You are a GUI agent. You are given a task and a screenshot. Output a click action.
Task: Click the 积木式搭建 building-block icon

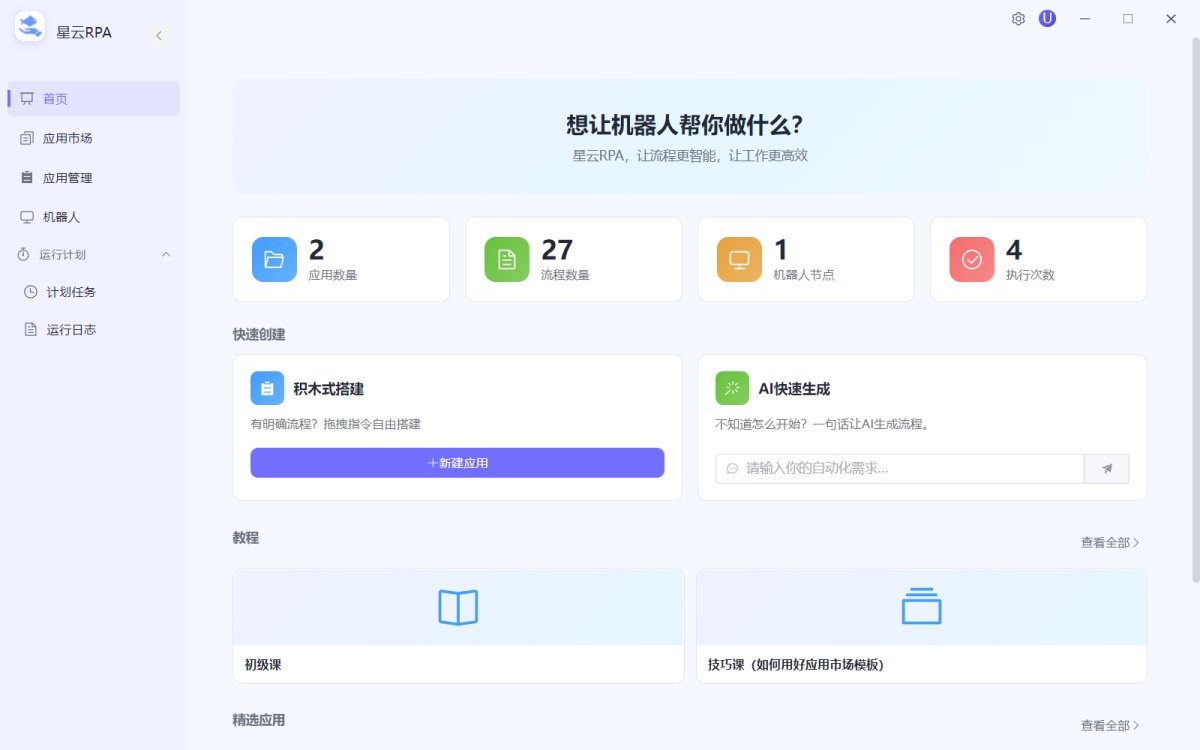tap(264, 388)
